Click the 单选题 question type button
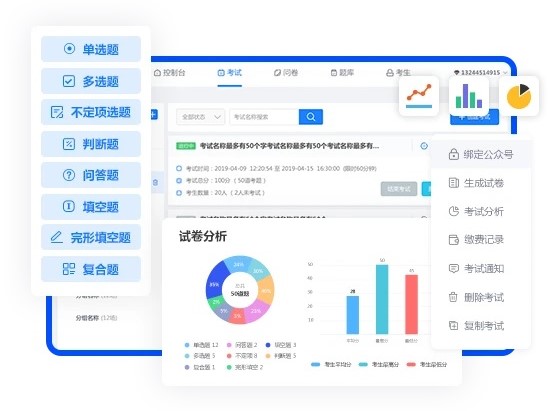 tap(91, 49)
